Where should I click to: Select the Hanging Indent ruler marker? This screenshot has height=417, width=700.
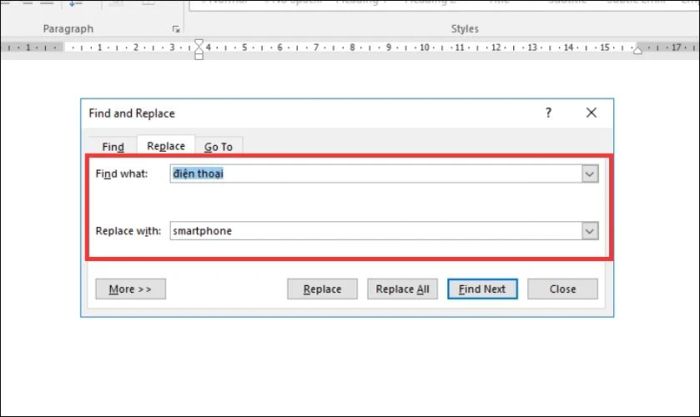click(199, 50)
